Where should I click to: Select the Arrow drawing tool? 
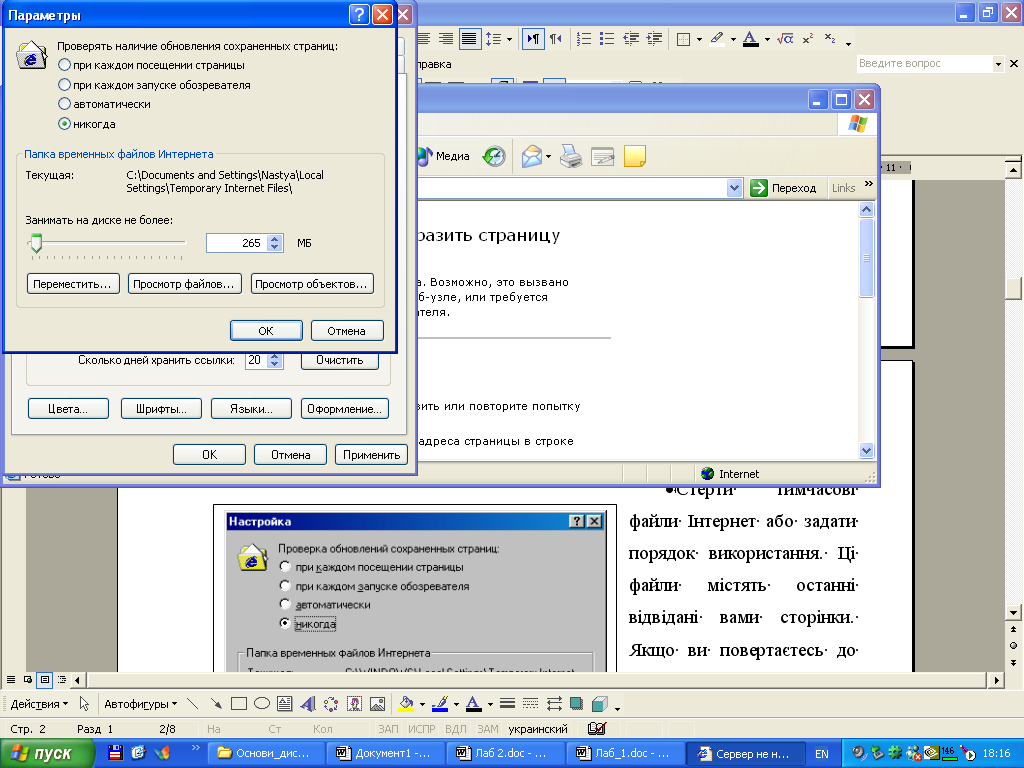coord(216,703)
